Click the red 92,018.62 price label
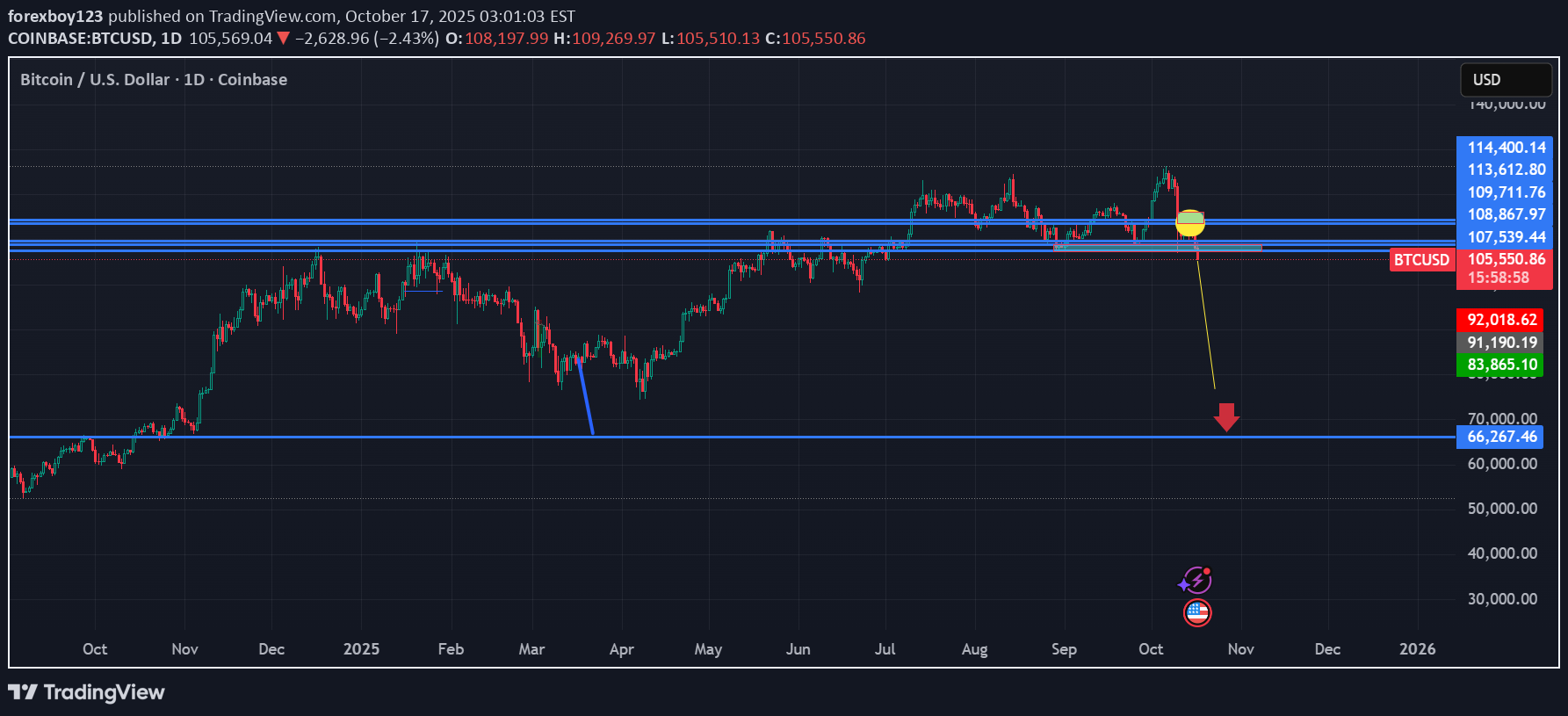The image size is (1568, 716). 1502,320
